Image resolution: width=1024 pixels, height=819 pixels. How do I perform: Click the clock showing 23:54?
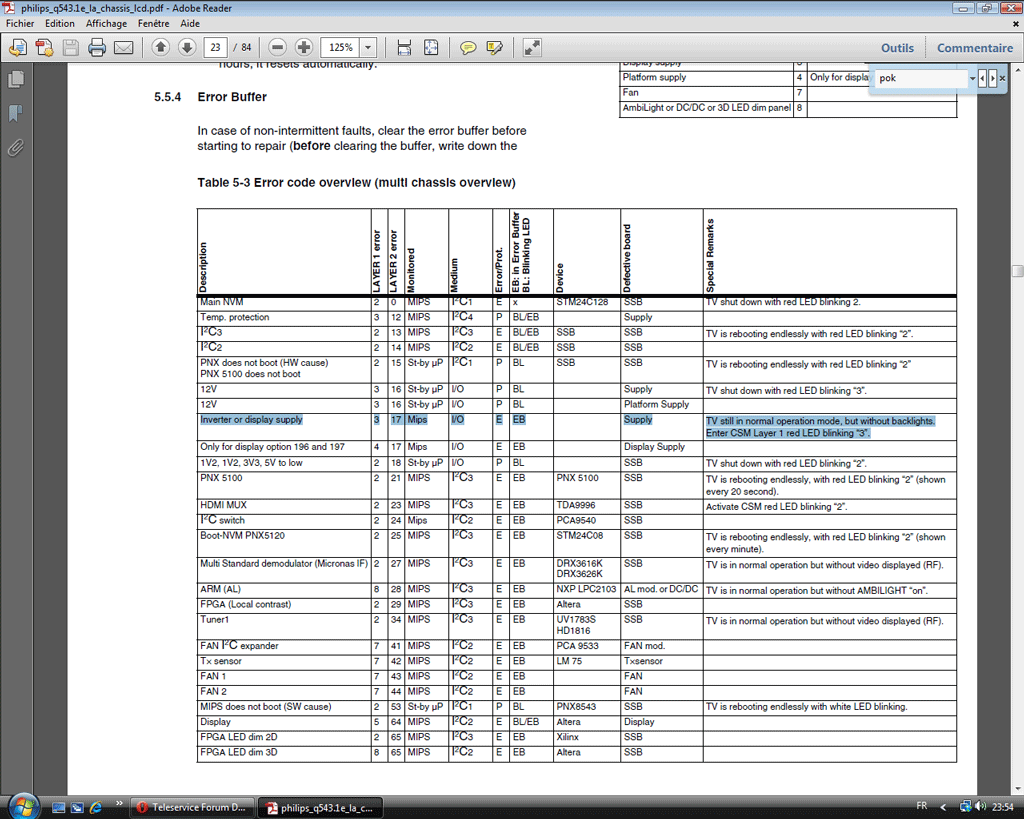pos(1002,807)
